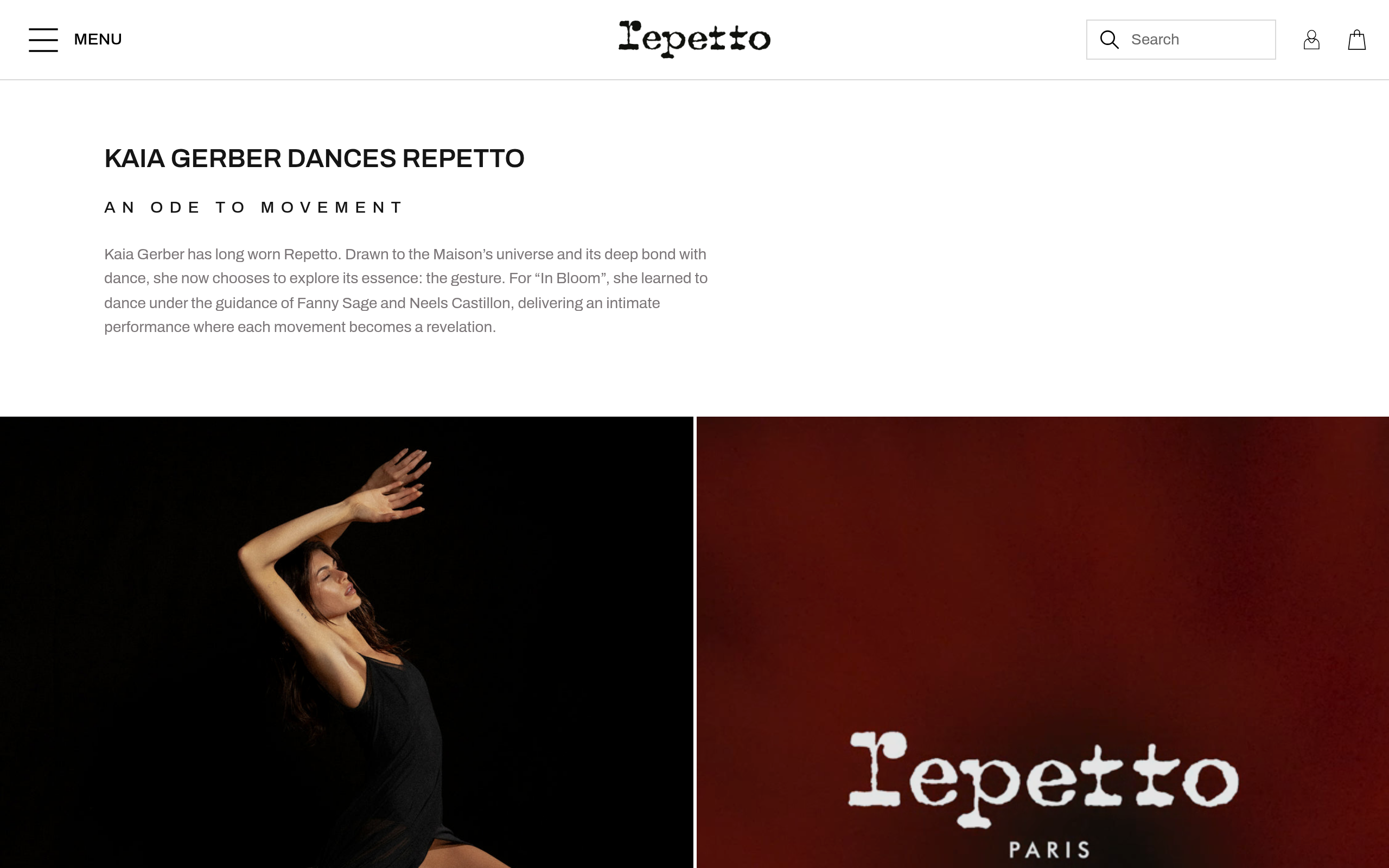Click the magnifying glass search icon

tap(1109, 40)
